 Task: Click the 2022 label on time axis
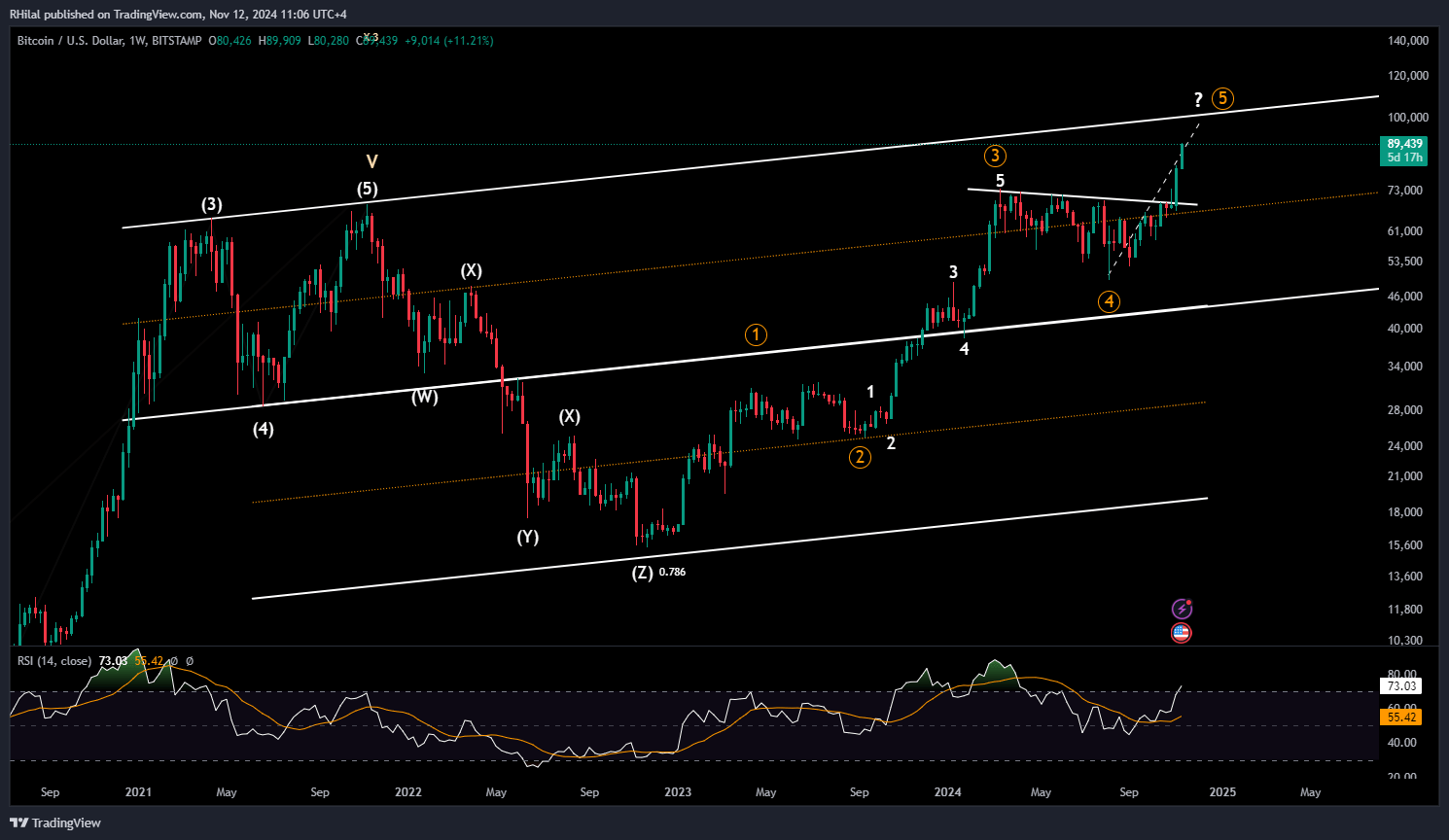pyautogui.click(x=408, y=792)
